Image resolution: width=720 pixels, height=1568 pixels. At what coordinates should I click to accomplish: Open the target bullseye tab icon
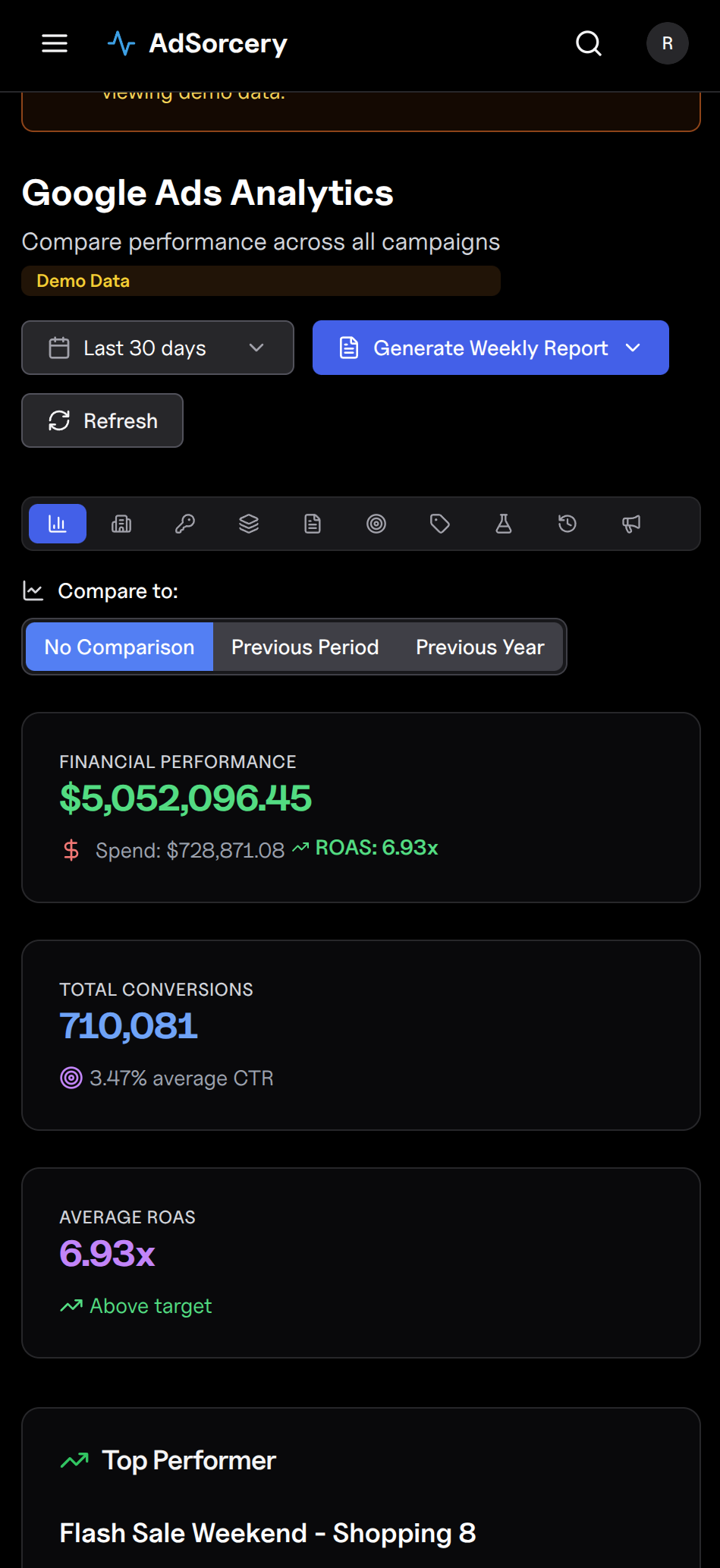point(376,524)
